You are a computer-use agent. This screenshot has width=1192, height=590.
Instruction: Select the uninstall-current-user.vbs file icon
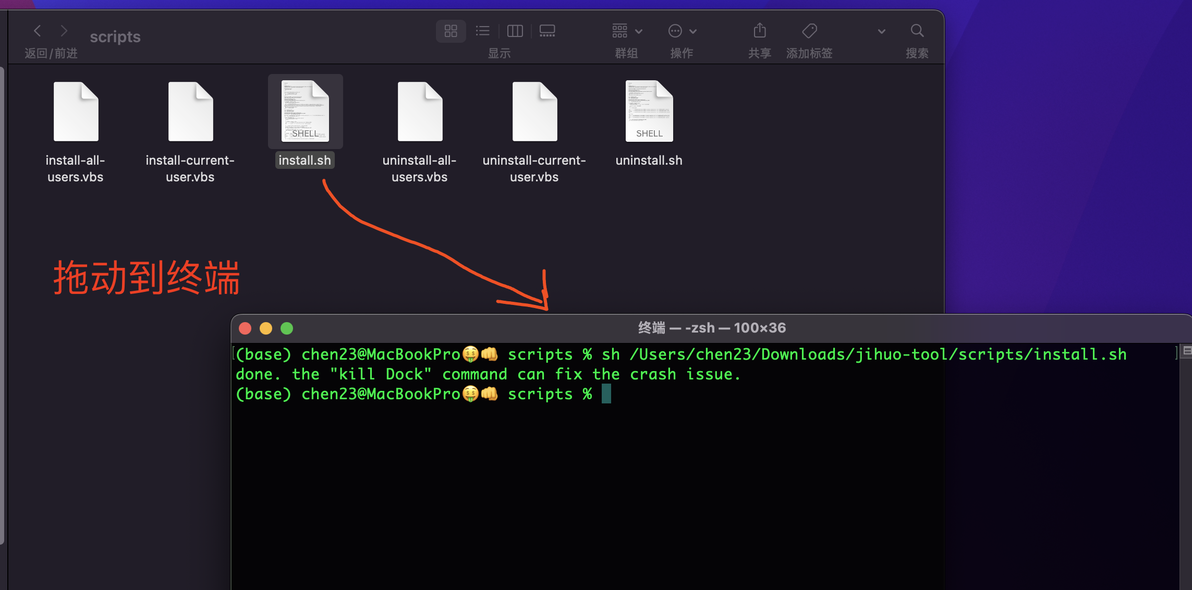point(534,111)
